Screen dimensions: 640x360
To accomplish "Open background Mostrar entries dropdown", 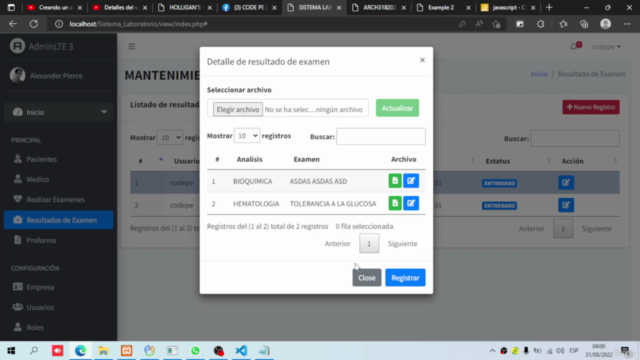I will click(170, 138).
